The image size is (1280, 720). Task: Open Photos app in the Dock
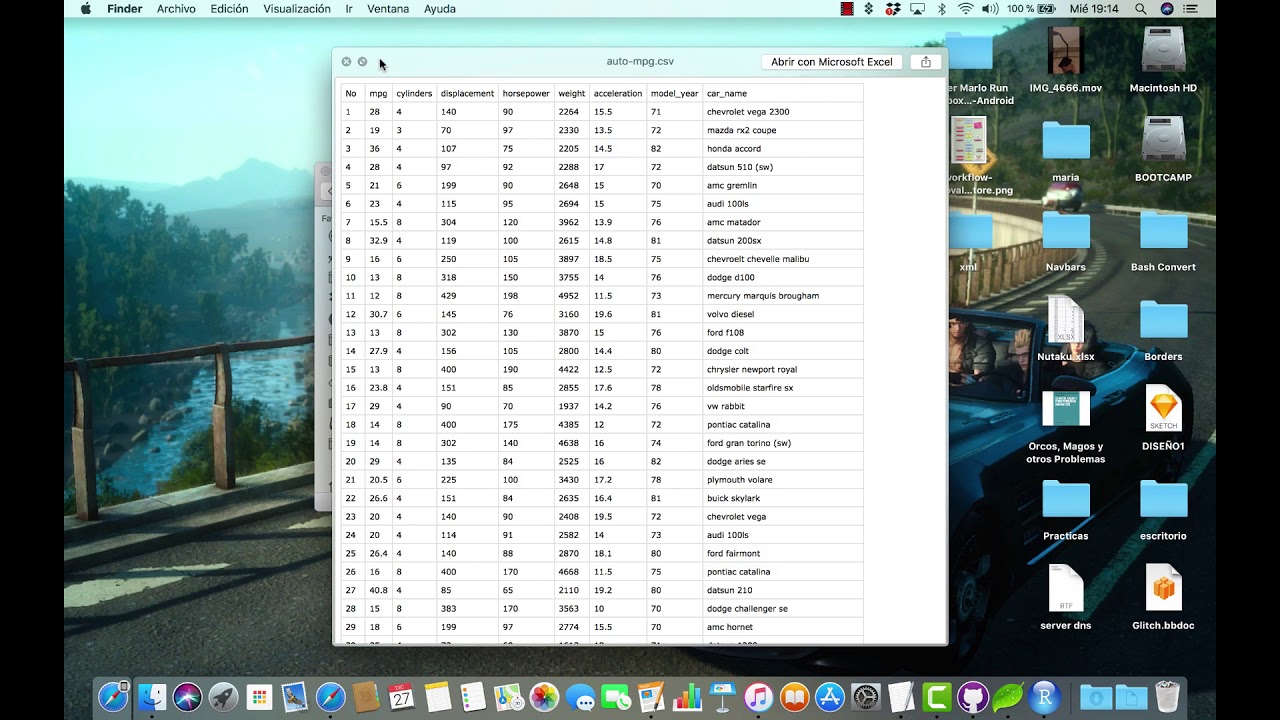[544, 697]
